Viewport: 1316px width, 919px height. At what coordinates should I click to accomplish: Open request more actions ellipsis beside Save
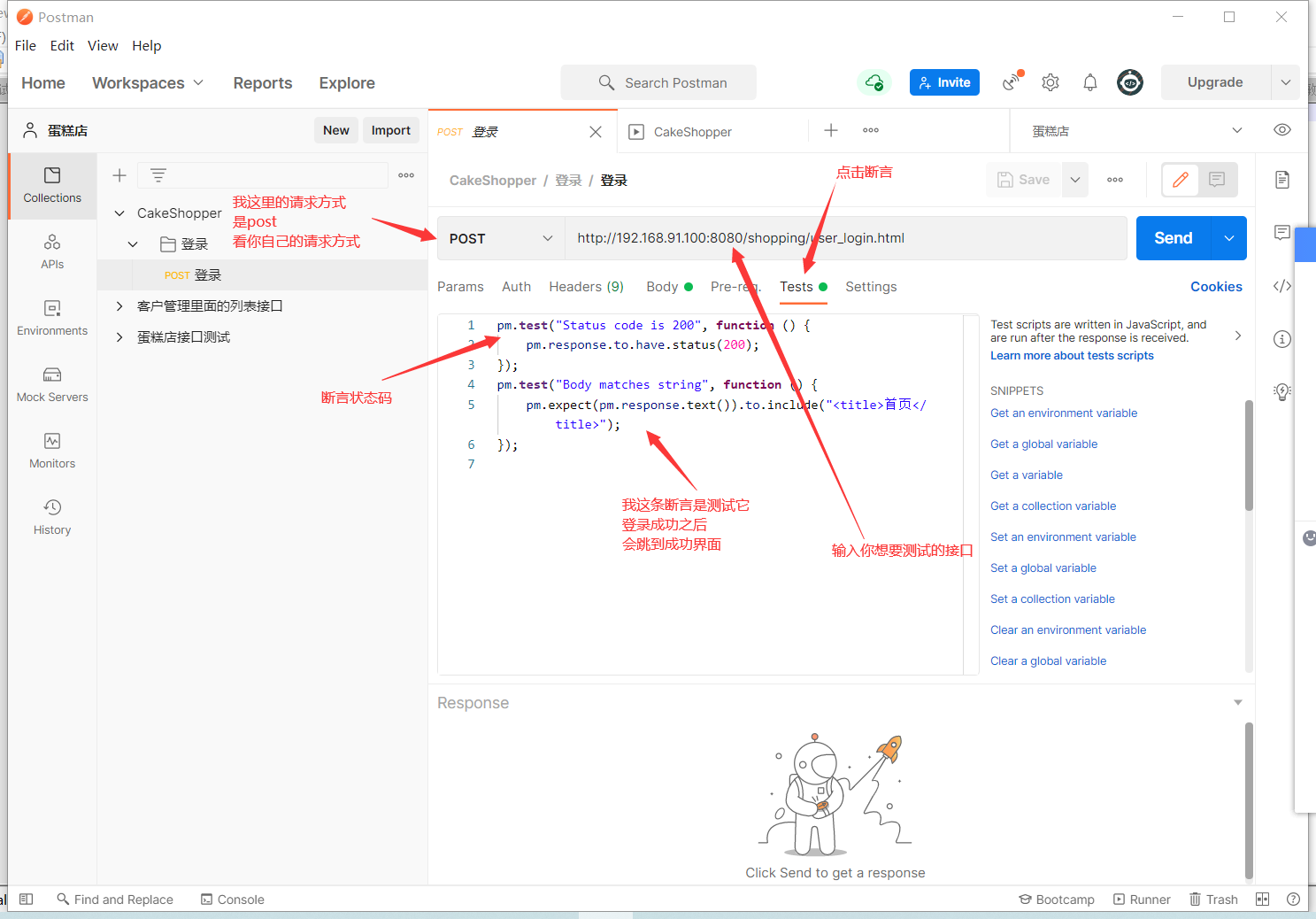click(x=1115, y=180)
